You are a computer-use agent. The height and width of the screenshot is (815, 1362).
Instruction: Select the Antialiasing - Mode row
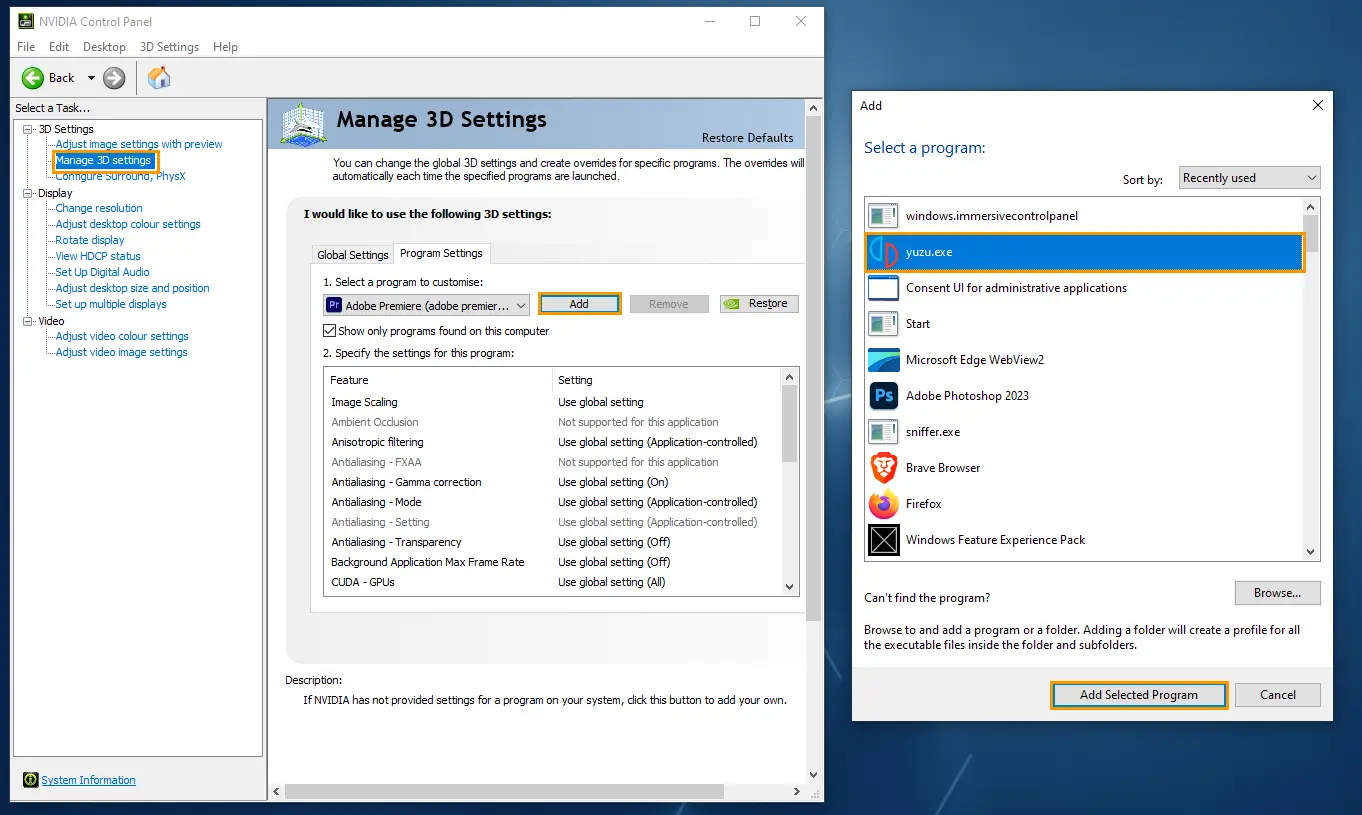(x=552, y=502)
